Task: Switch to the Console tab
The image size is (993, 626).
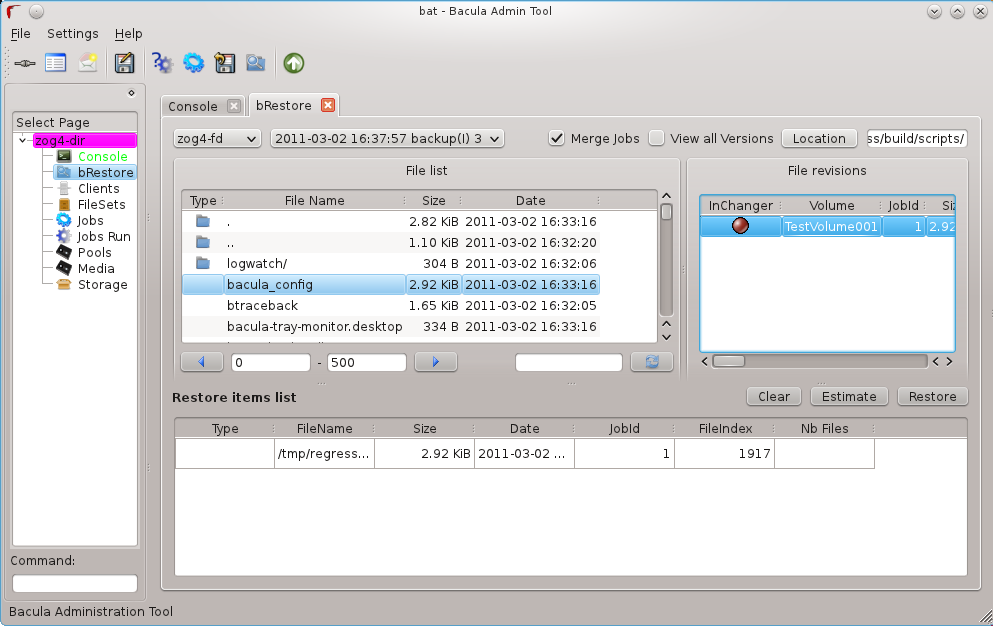Action: coord(193,106)
